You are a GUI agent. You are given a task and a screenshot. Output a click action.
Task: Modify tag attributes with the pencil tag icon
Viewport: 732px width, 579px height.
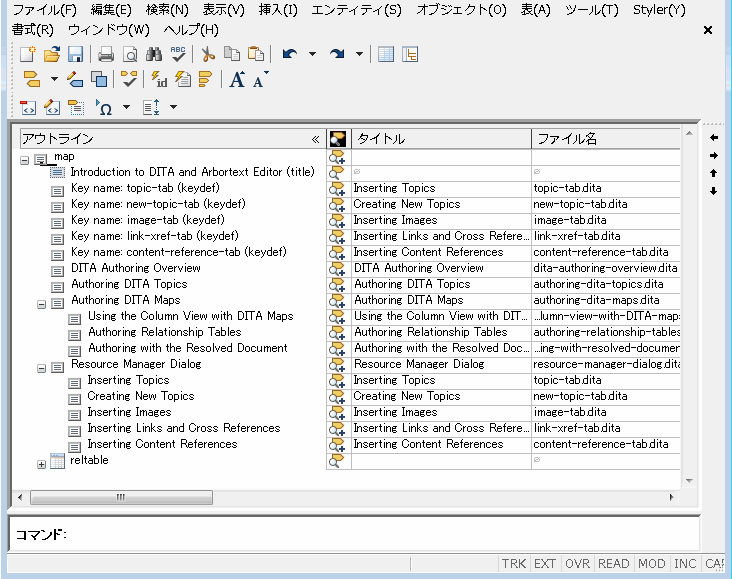point(75,79)
